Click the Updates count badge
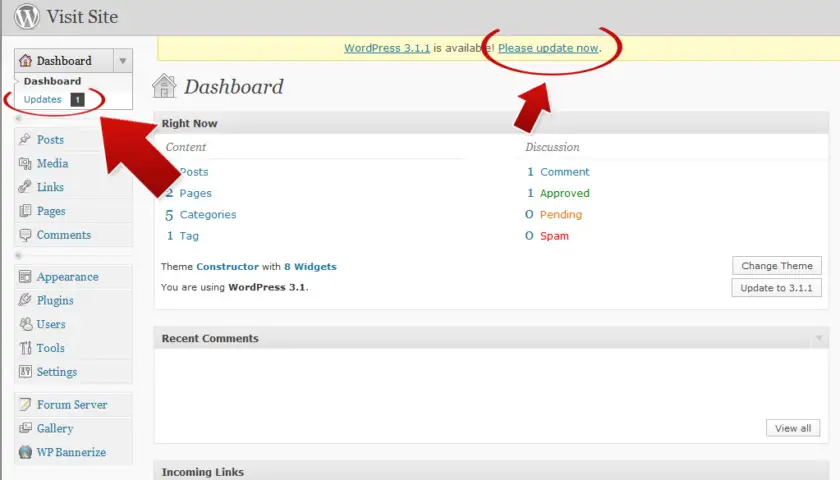Screen dimensions: 840x480 click(77, 100)
